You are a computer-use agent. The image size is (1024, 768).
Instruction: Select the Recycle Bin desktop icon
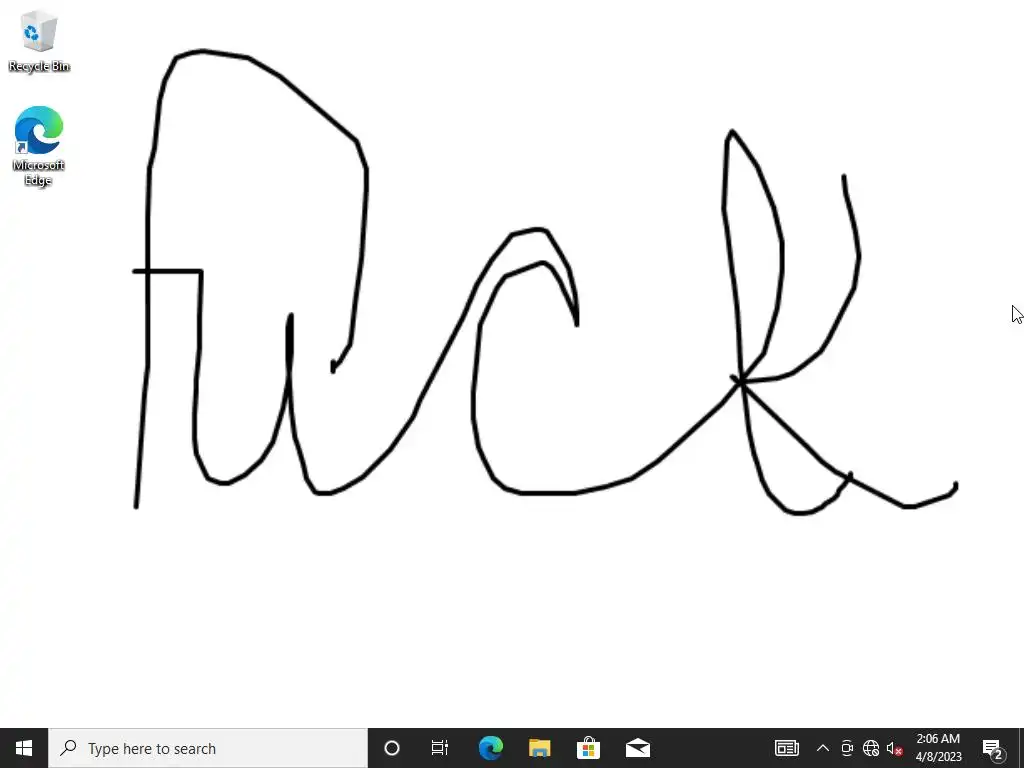click(x=39, y=40)
